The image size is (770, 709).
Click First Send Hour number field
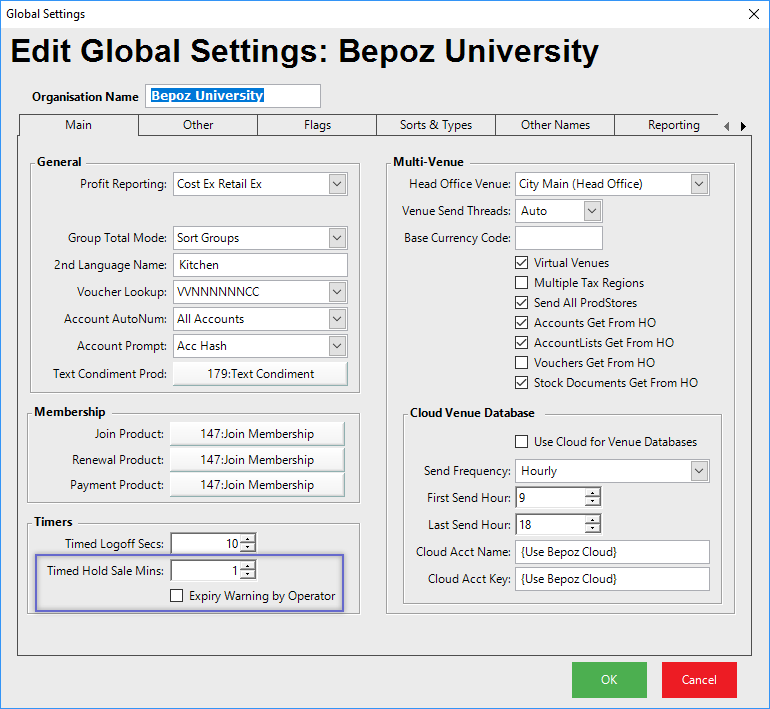550,497
